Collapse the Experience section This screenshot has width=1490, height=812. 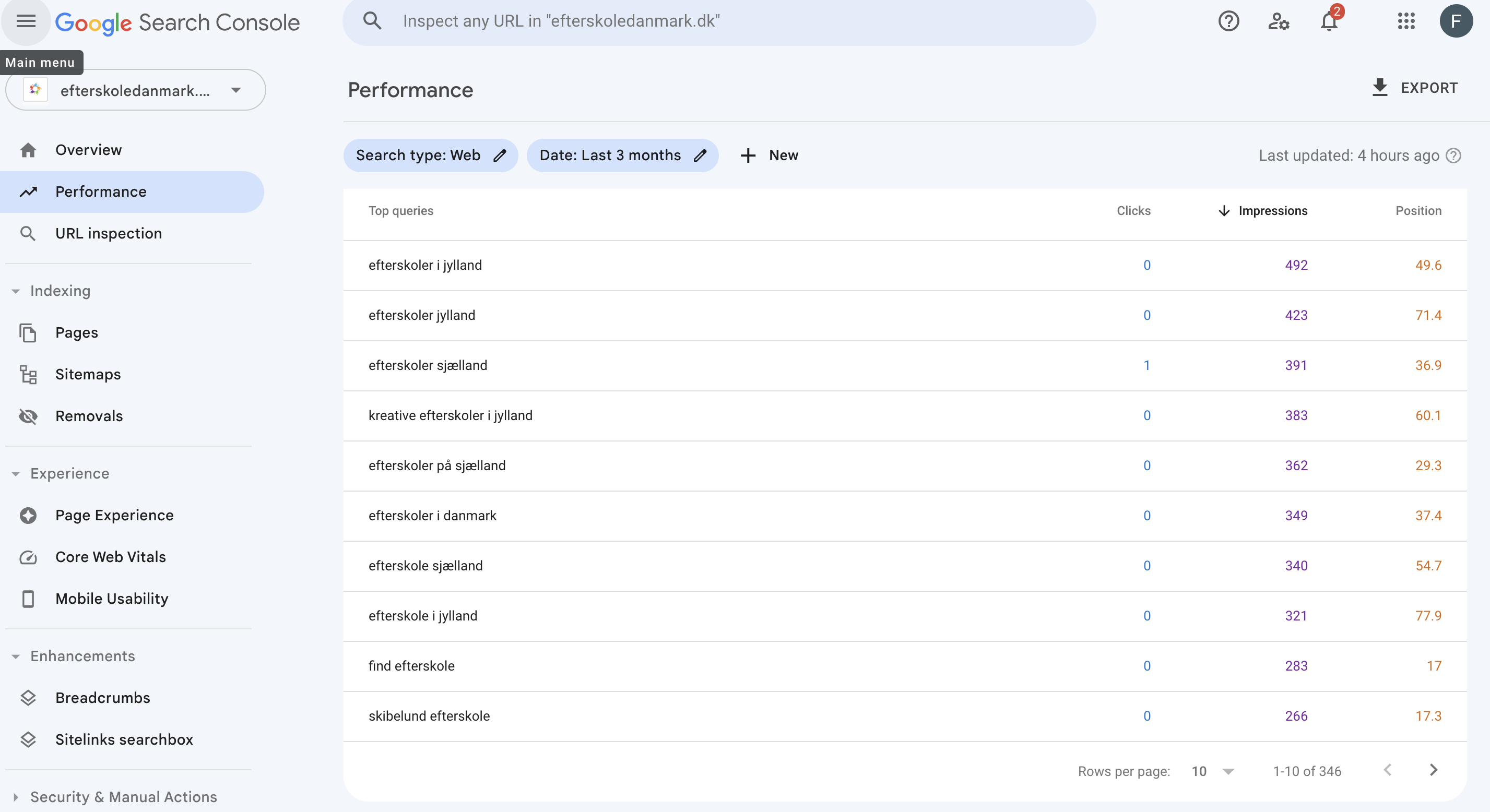16,474
